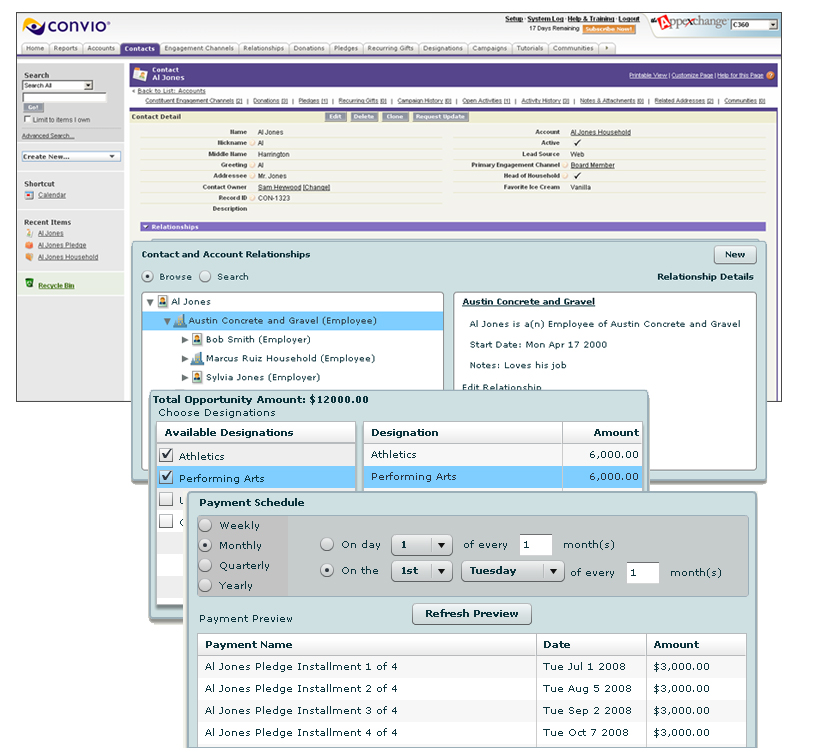Image resolution: width=816 pixels, height=756 pixels.
Task: Open the Engagement Channels tab
Action: [197, 48]
